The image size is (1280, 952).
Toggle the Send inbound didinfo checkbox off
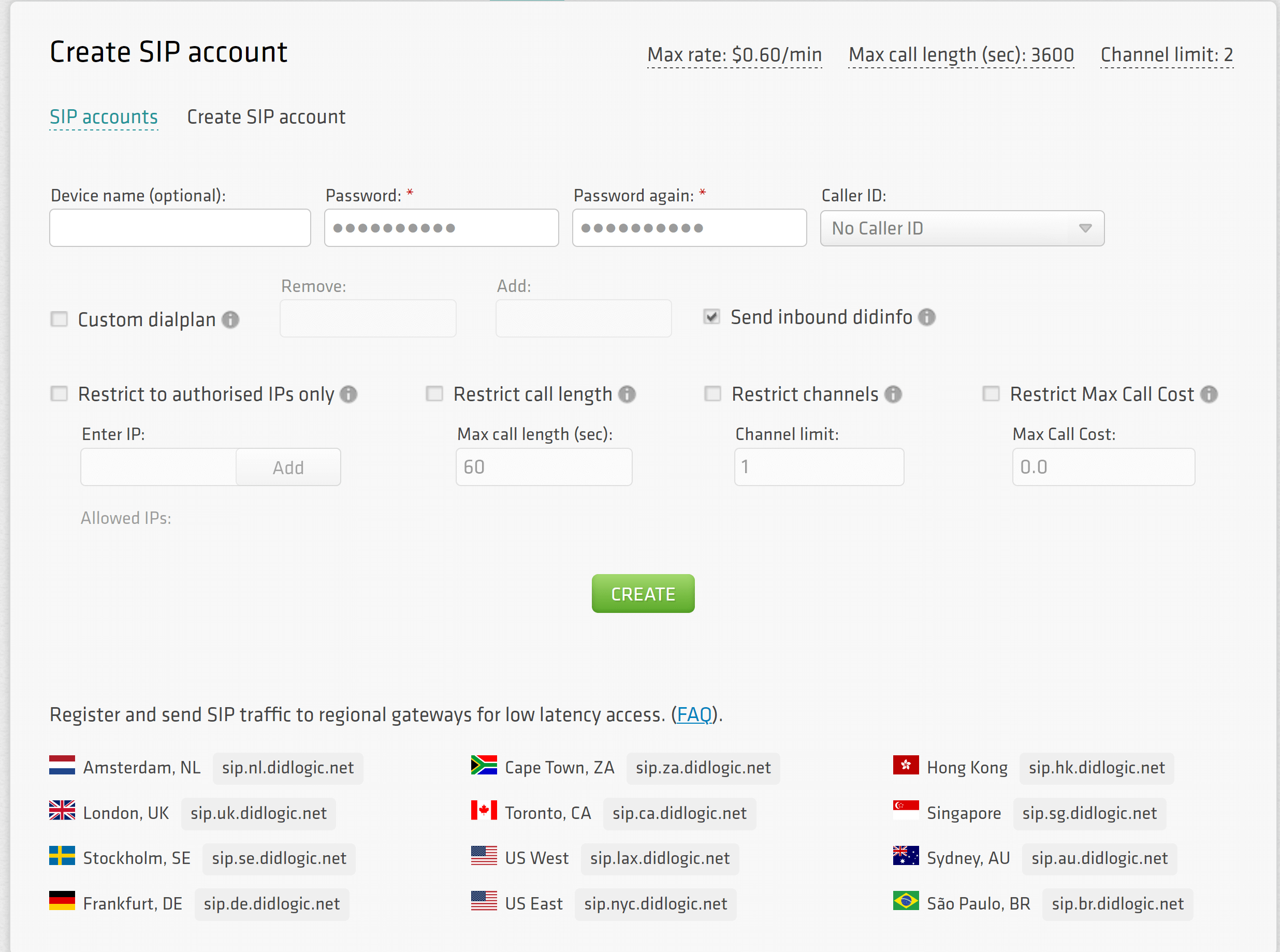pyautogui.click(x=712, y=317)
